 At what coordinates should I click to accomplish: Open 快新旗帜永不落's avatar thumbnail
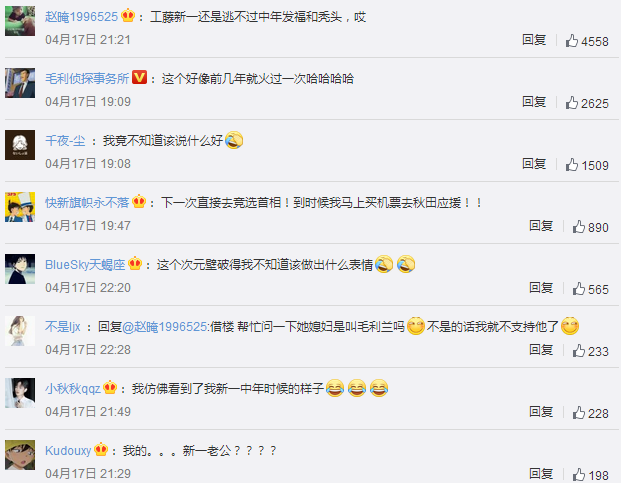tap(20, 207)
